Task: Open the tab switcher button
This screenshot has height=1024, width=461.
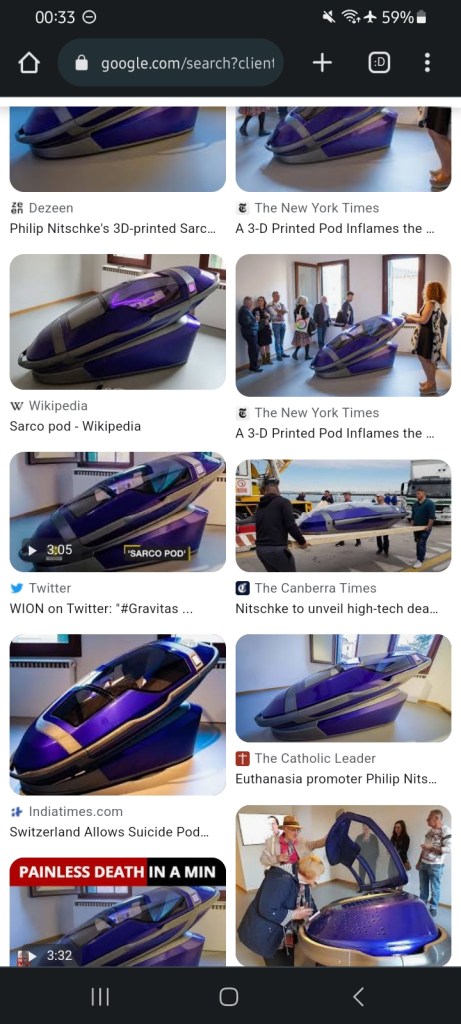Action: click(x=379, y=63)
